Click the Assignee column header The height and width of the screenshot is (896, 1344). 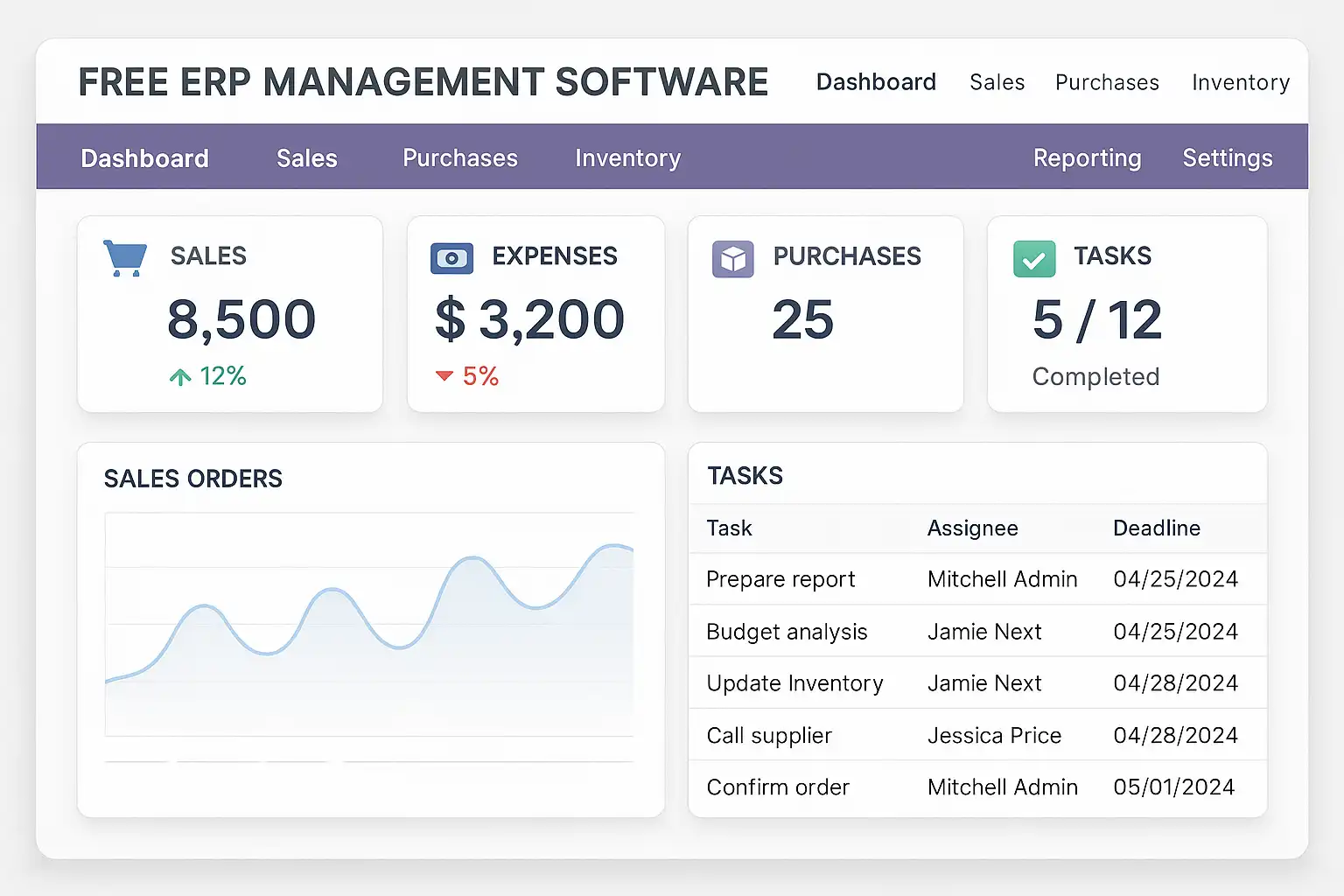pyautogui.click(x=972, y=528)
